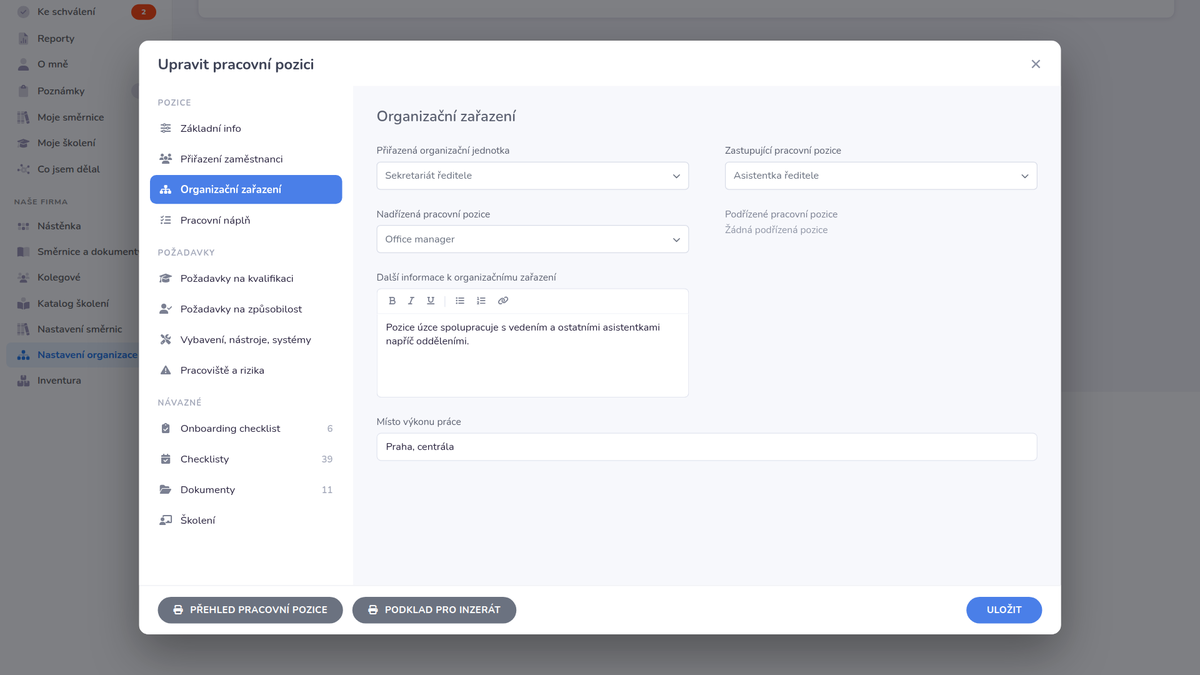This screenshot has height=675, width=1200.
Task: Select the Organizační zařazení section
Action: pyautogui.click(x=246, y=190)
